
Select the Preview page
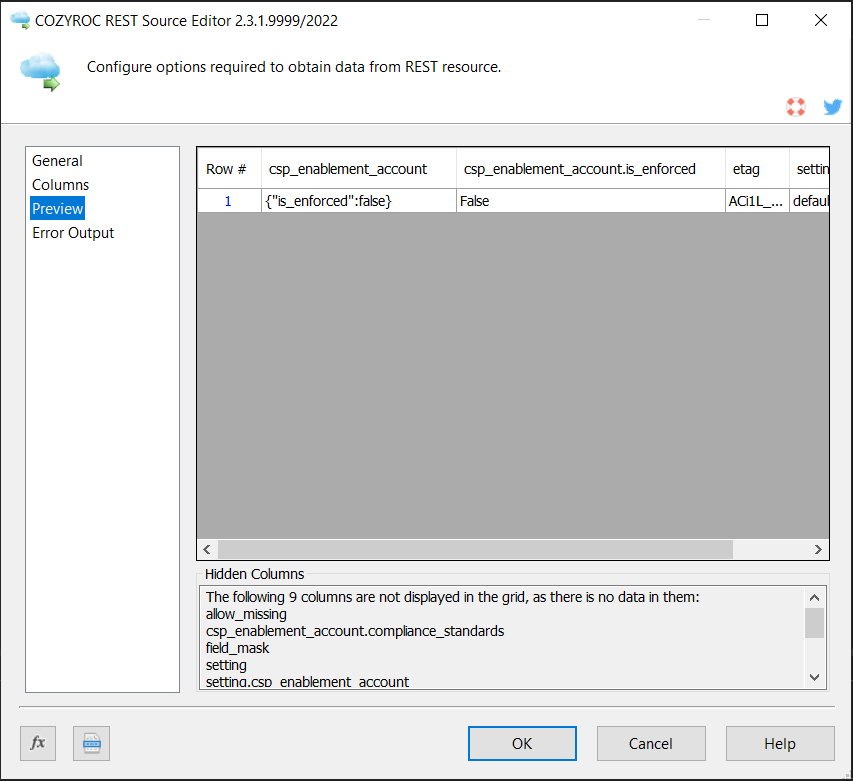58,209
